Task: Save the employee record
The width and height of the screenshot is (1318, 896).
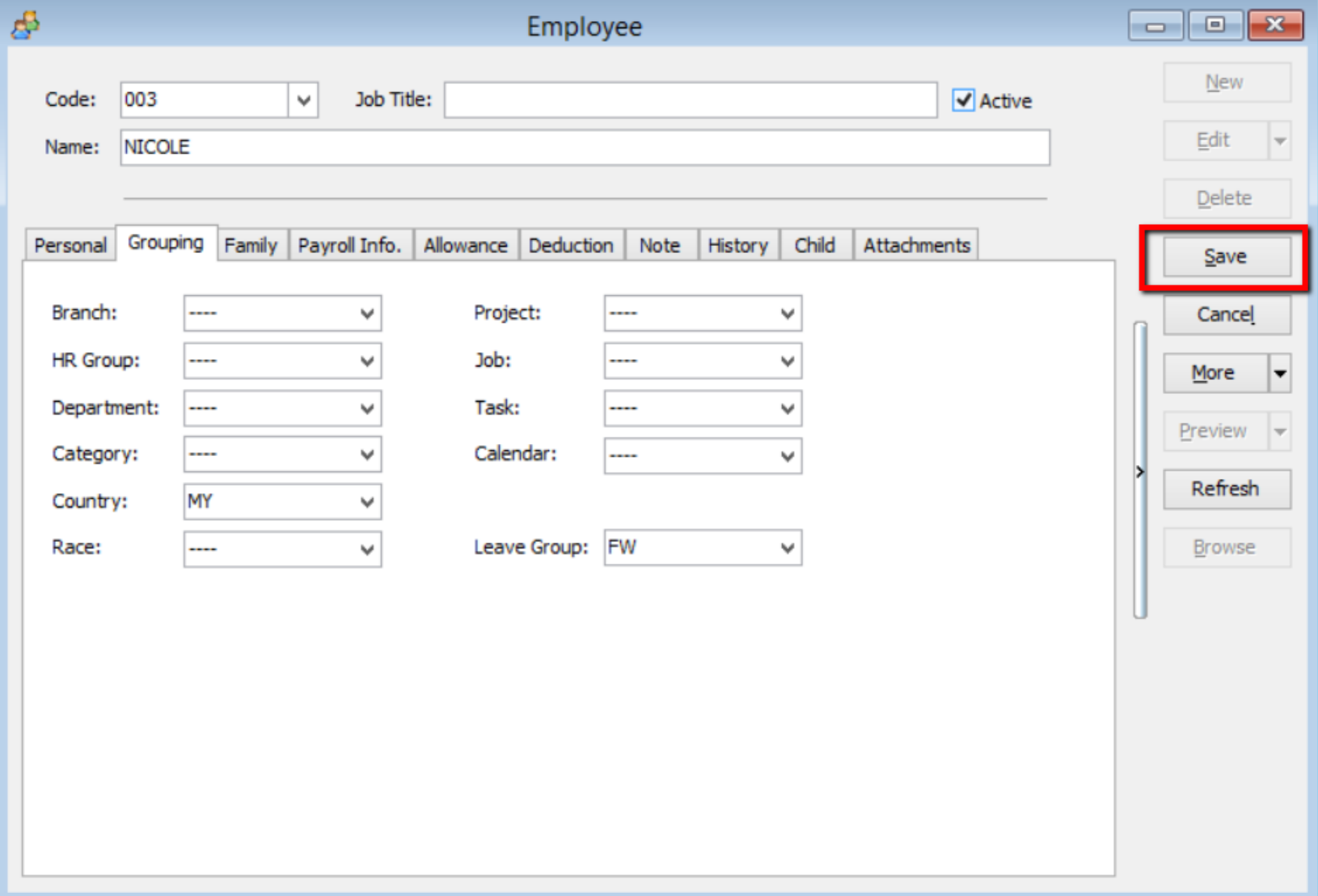Action: pyautogui.click(x=1225, y=256)
